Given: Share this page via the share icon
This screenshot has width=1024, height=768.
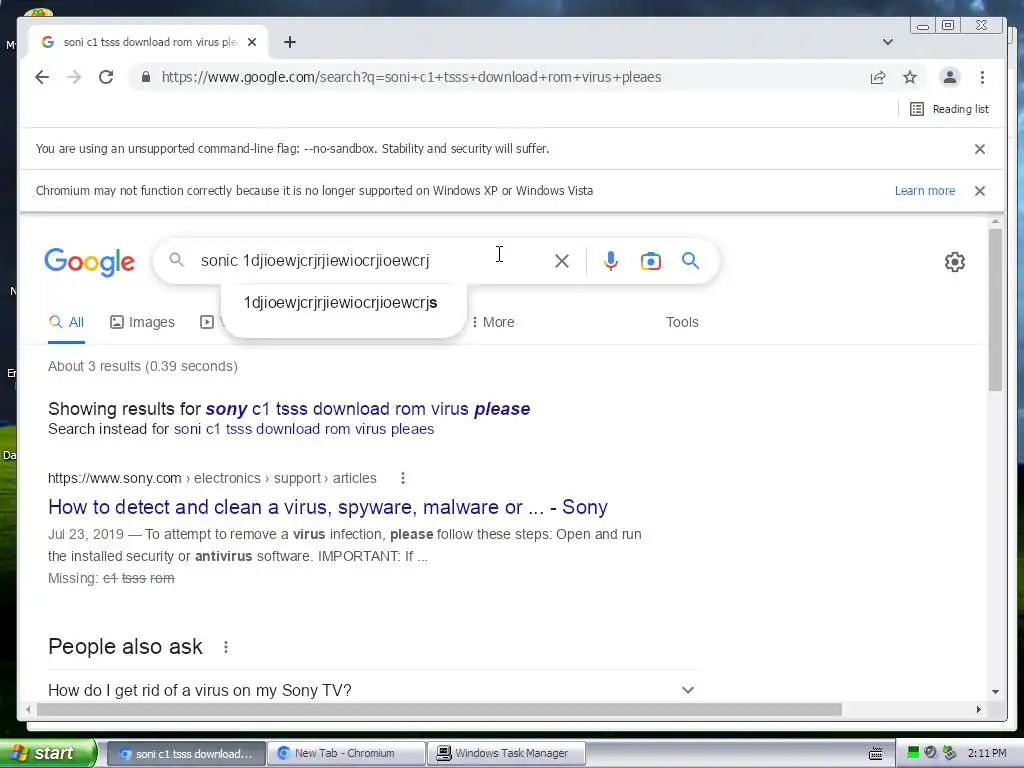Looking at the screenshot, I should (x=878, y=77).
